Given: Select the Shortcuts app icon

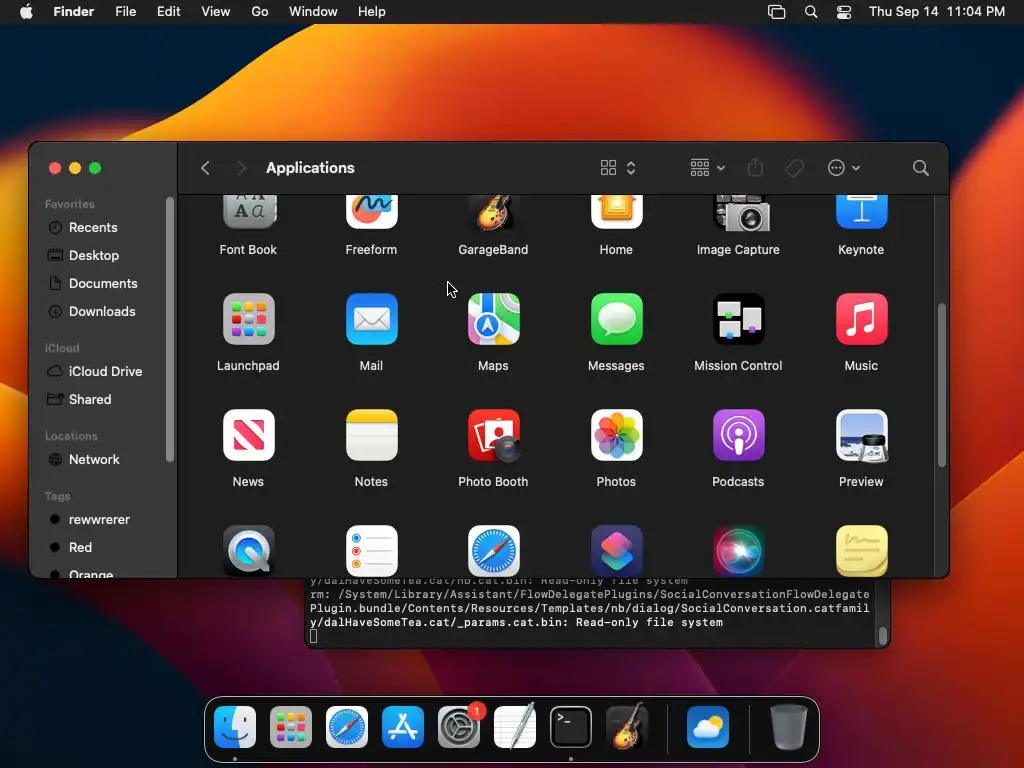Looking at the screenshot, I should tap(616, 551).
